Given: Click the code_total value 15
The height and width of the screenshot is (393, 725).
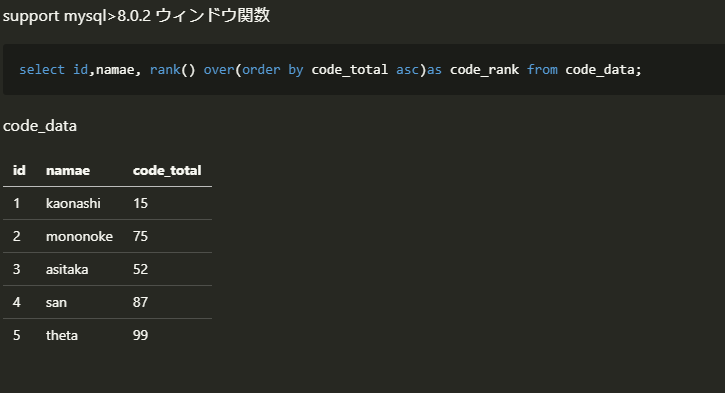Looking at the screenshot, I should 140,203.
